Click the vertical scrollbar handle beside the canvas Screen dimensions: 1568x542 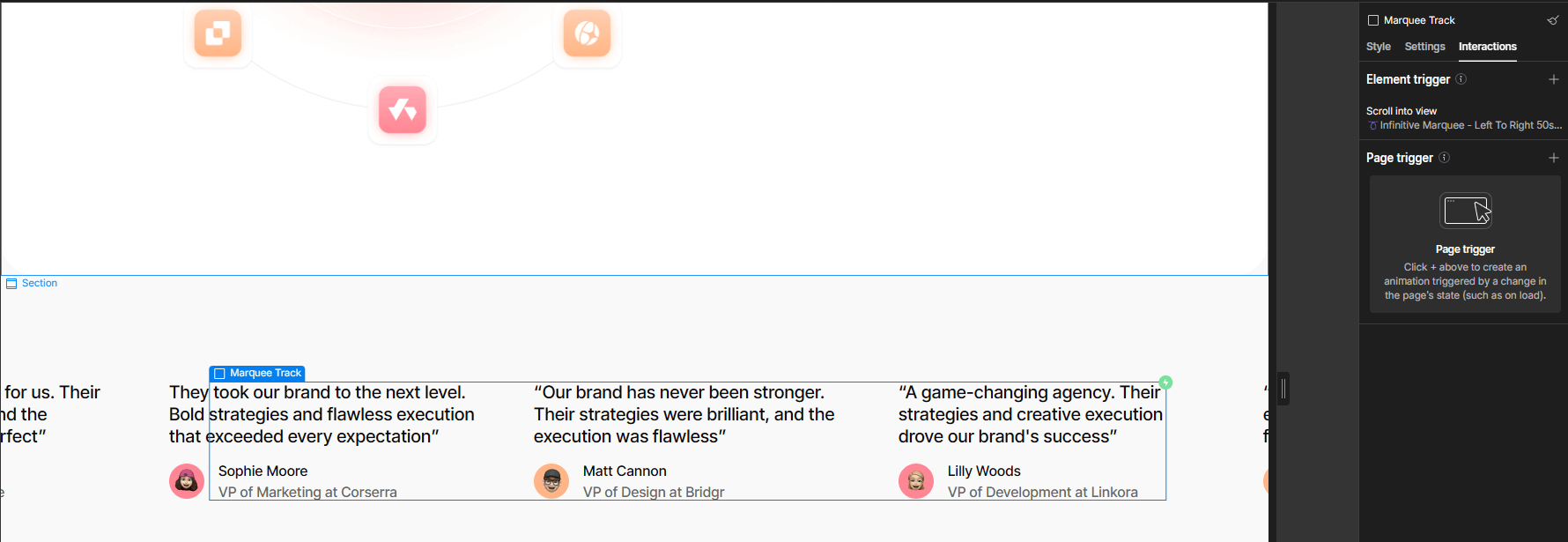[x=1283, y=388]
